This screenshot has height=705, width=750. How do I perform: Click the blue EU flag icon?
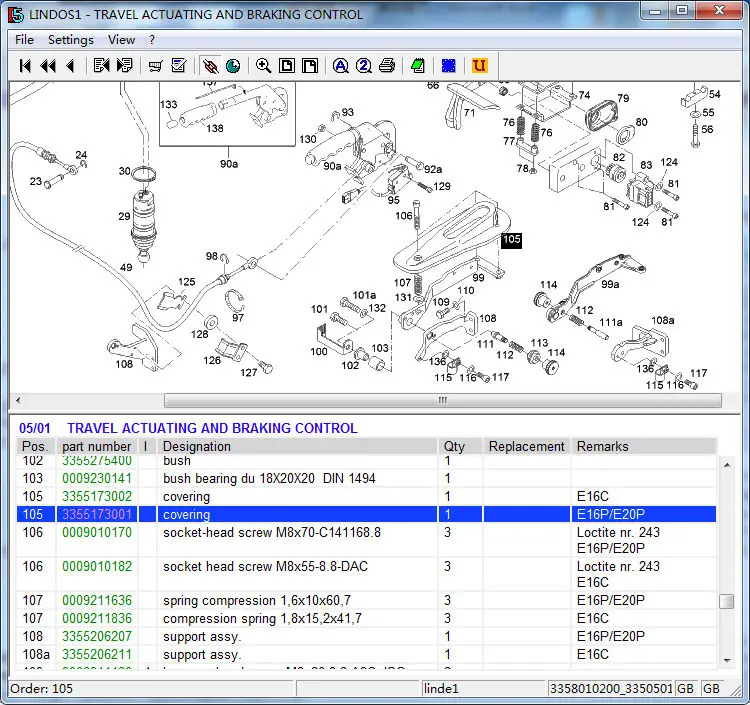(x=448, y=66)
